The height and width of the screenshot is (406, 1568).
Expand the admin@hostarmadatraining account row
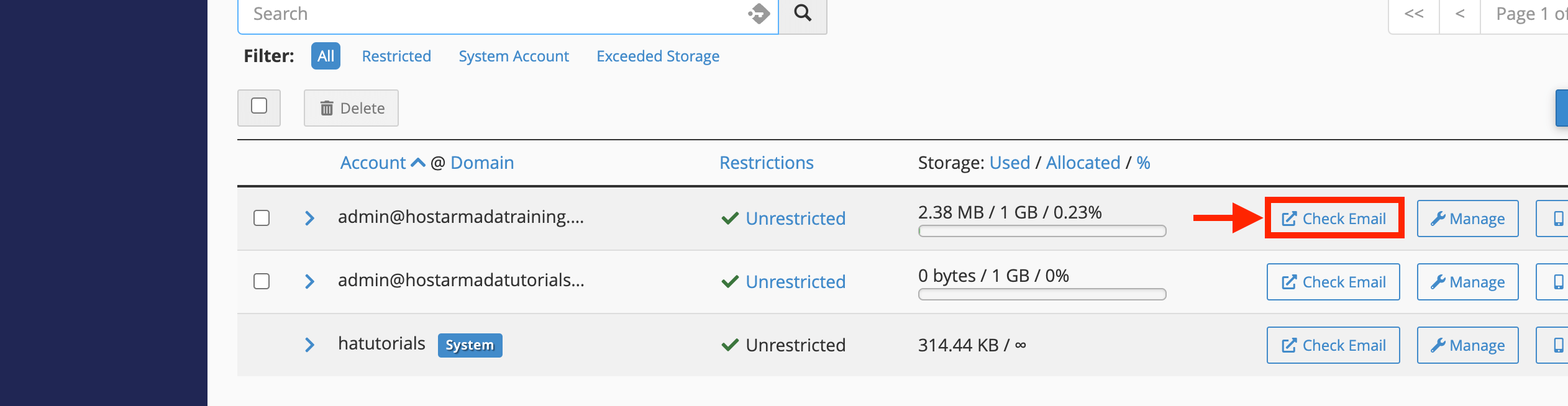(309, 218)
